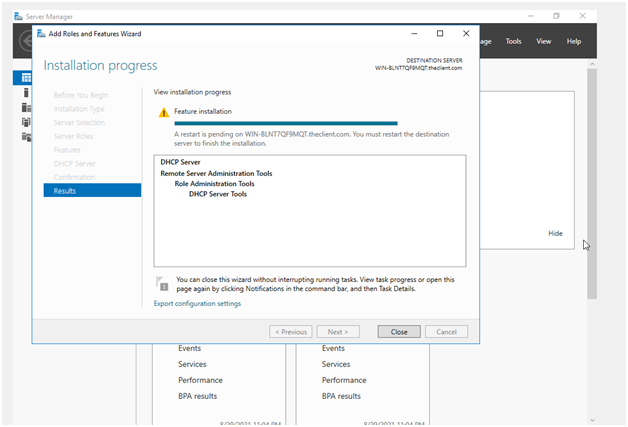Select the Server Roles wizard step
Viewport: 628px width, 427px height.
[73, 136]
